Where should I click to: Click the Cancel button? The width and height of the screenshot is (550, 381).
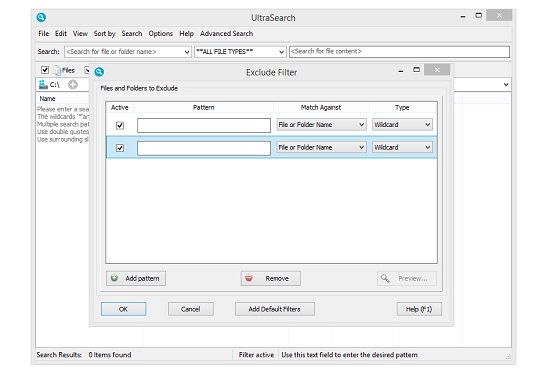(x=190, y=309)
